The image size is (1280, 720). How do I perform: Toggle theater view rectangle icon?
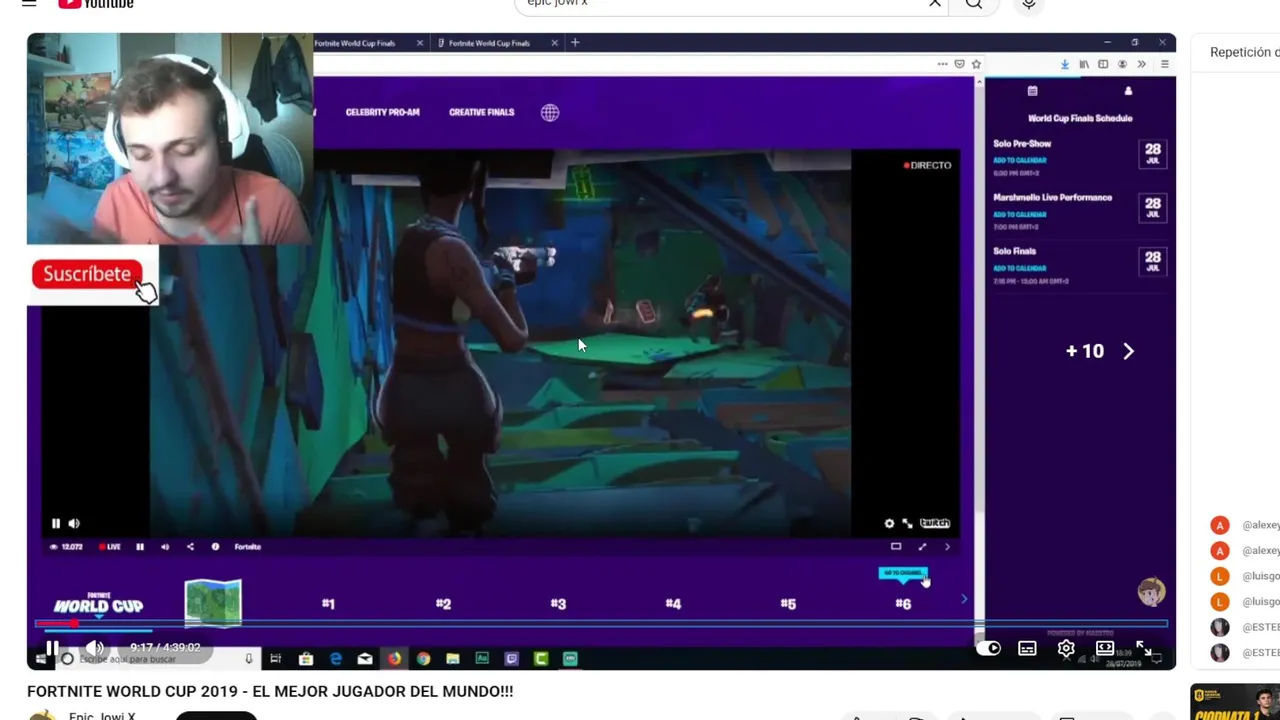click(x=896, y=547)
